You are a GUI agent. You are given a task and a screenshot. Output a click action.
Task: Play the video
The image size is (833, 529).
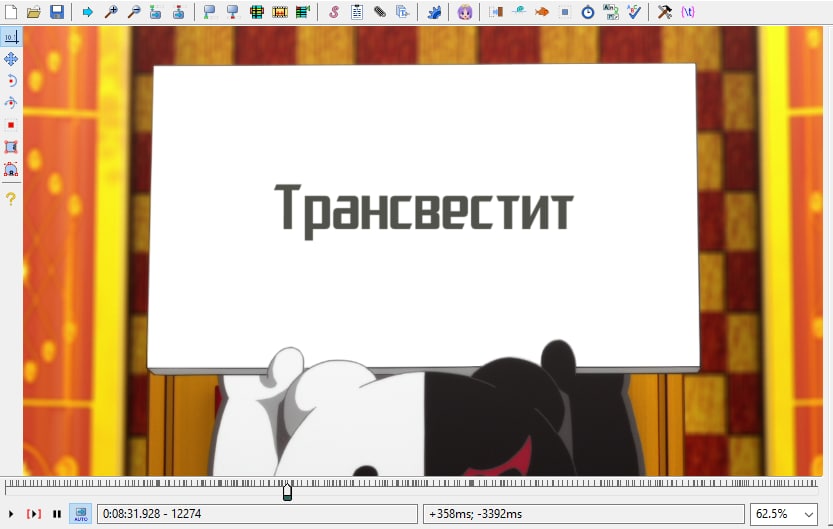pyautogui.click(x=11, y=514)
